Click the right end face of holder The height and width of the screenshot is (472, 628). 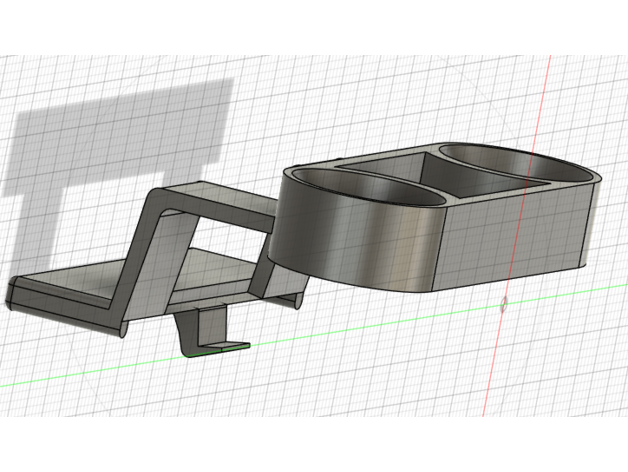click(593, 222)
